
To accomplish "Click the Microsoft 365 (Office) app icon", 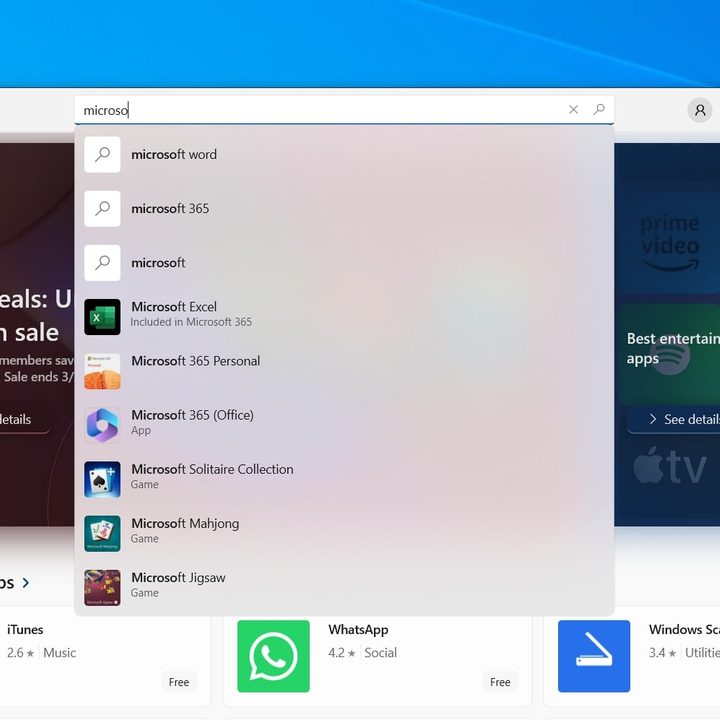I will pos(102,425).
